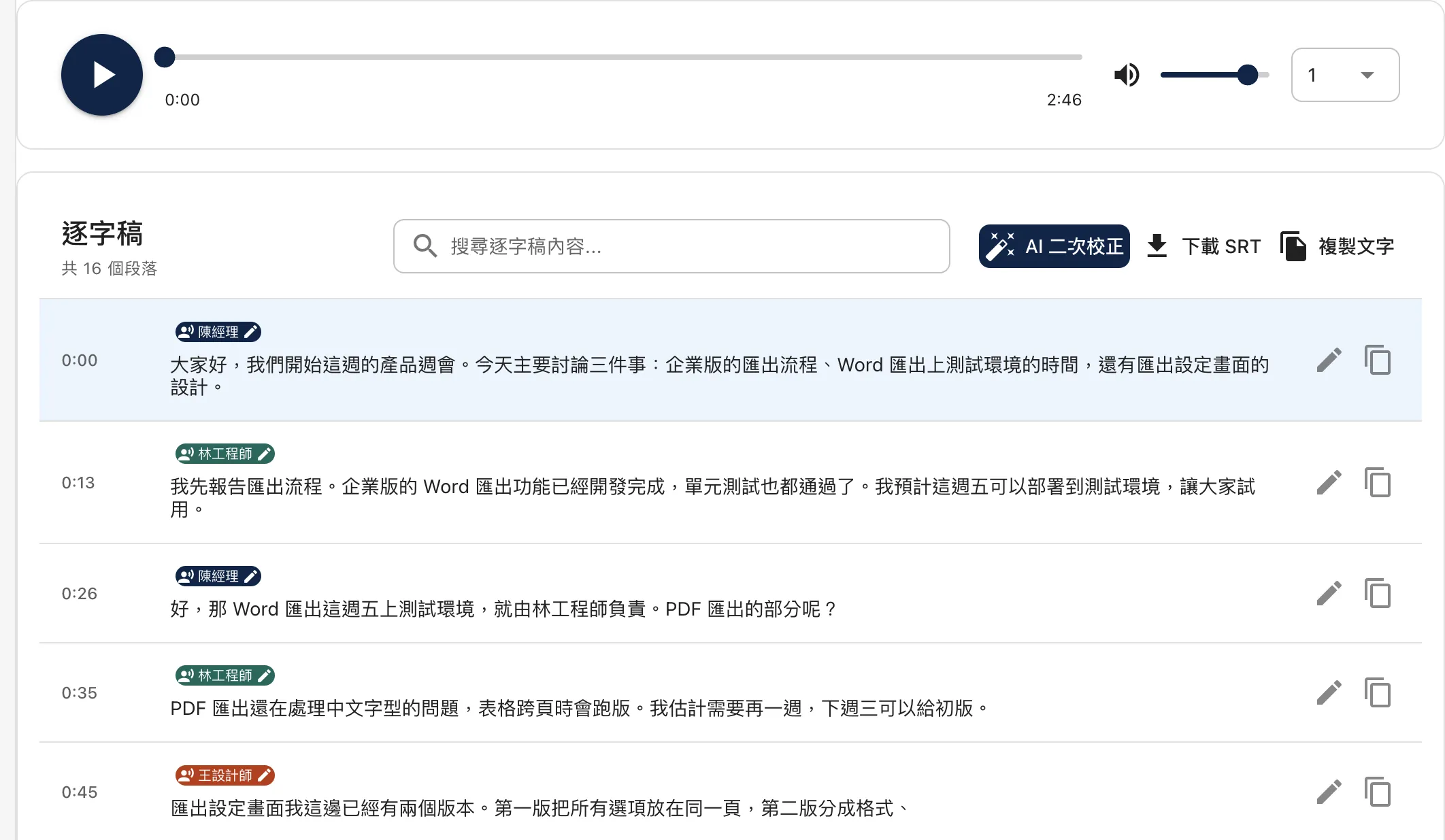This screenshot has width=1445, height=840.
Task: Download the SRT file
Action: pyautogui.click(x=1203, y=246)
